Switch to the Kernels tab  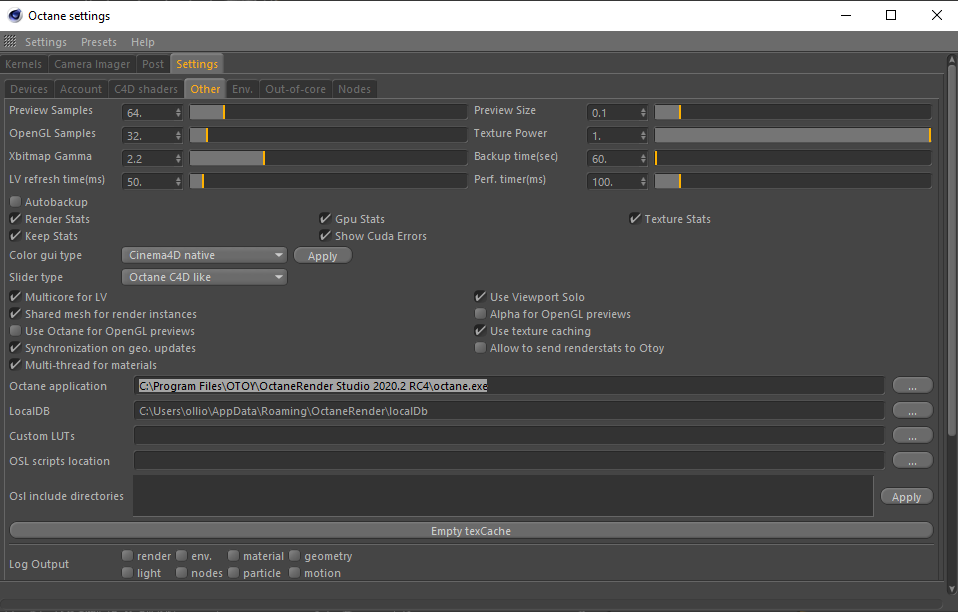coord(24,64)
